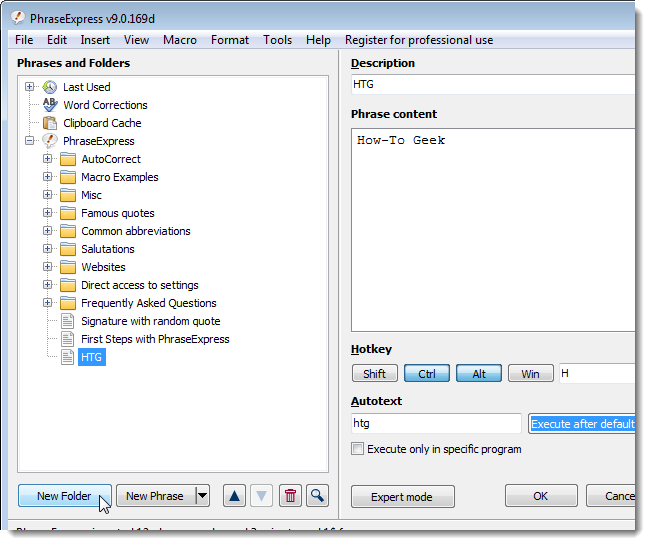Expand the Websites folder
Screen dimensions: 650x545
[47, 267]
